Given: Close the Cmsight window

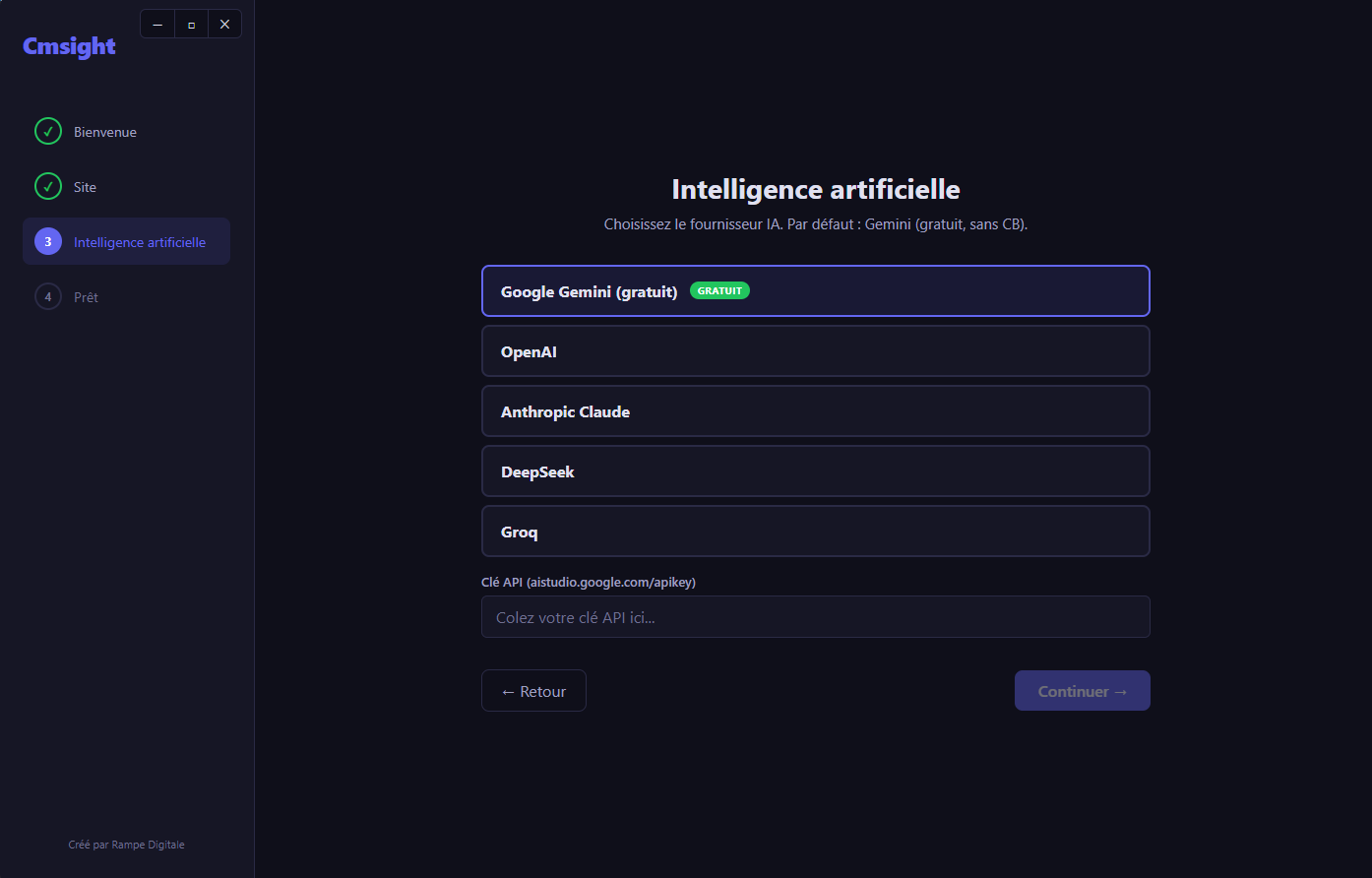Looking at the screenshot, I should 224,25.
